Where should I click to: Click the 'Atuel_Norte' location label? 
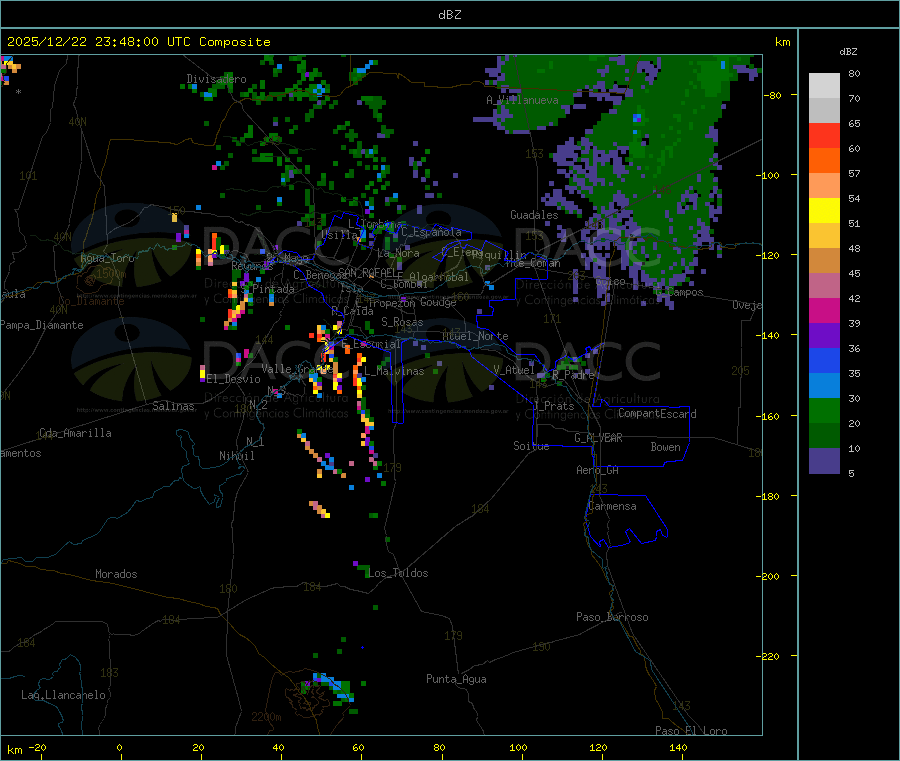475,336
